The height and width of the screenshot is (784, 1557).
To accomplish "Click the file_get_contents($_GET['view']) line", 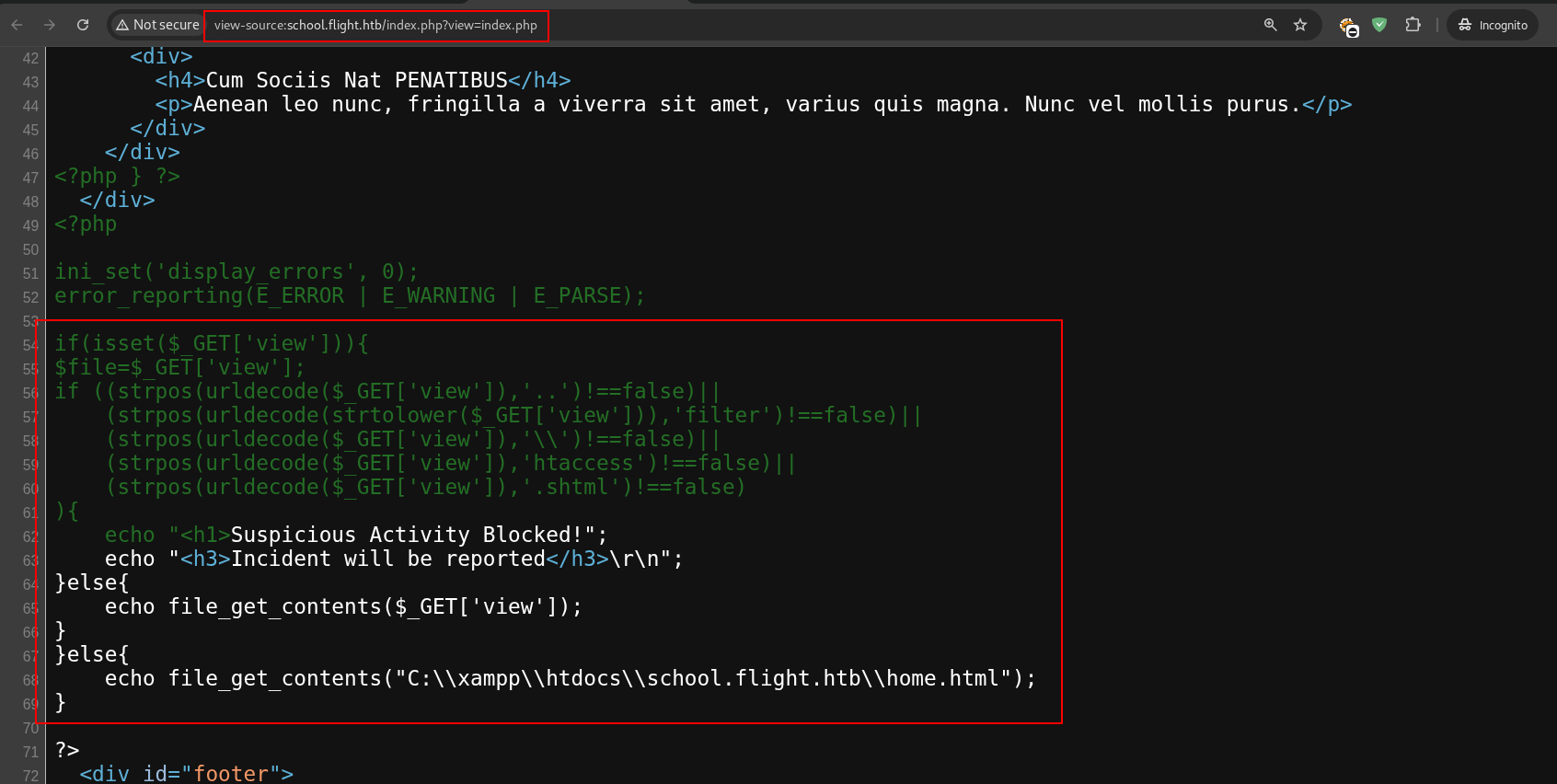I will [x=342, y=606].
